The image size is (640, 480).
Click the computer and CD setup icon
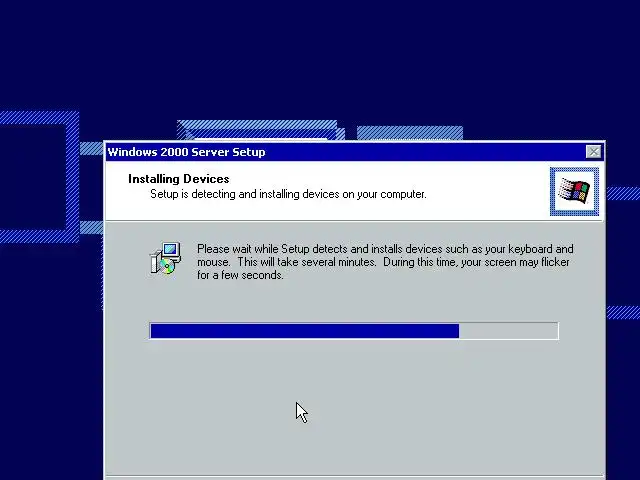165,258
